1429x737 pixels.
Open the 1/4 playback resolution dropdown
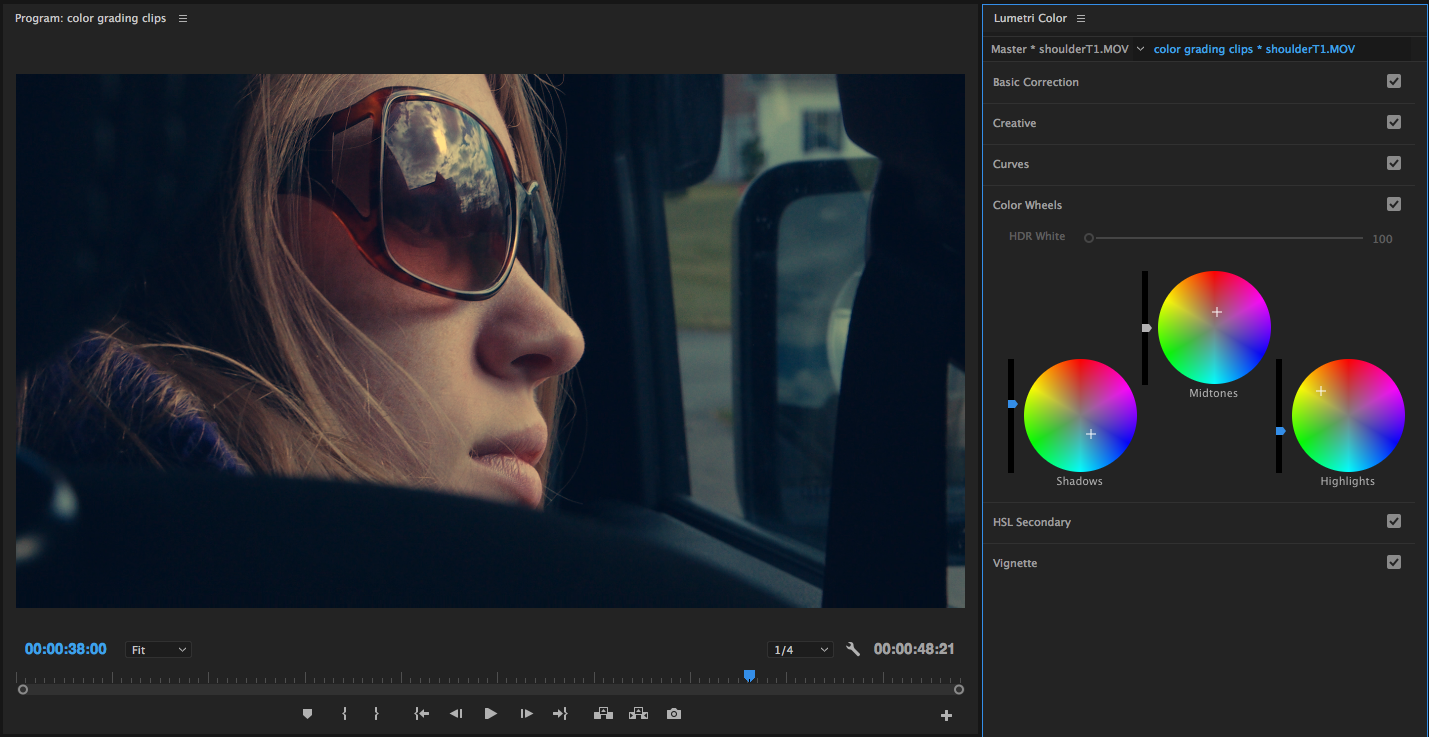click(x=800, y=648)
